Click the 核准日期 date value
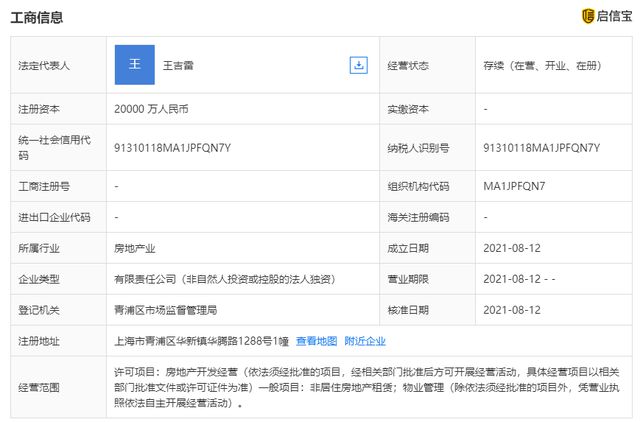The image size is (640, 422). pyautogui.click(x=511, y=310)
